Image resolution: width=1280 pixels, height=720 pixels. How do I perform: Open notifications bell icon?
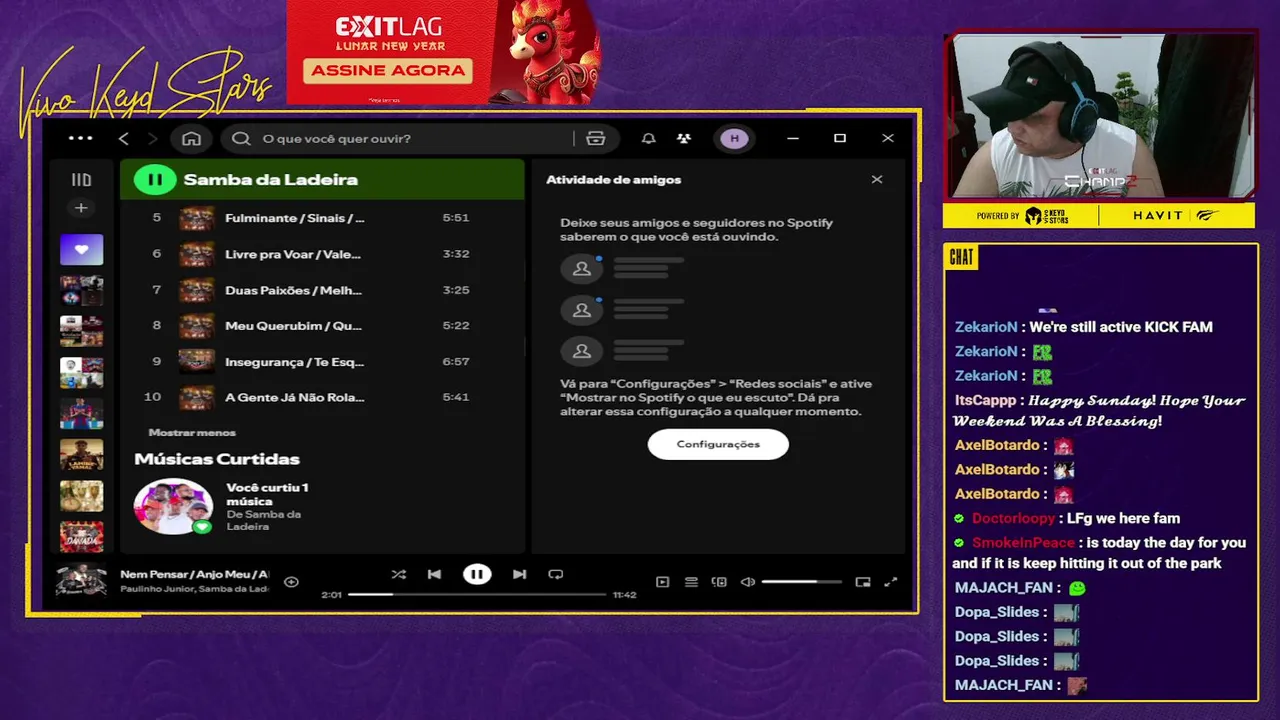(x=649, y=139)
